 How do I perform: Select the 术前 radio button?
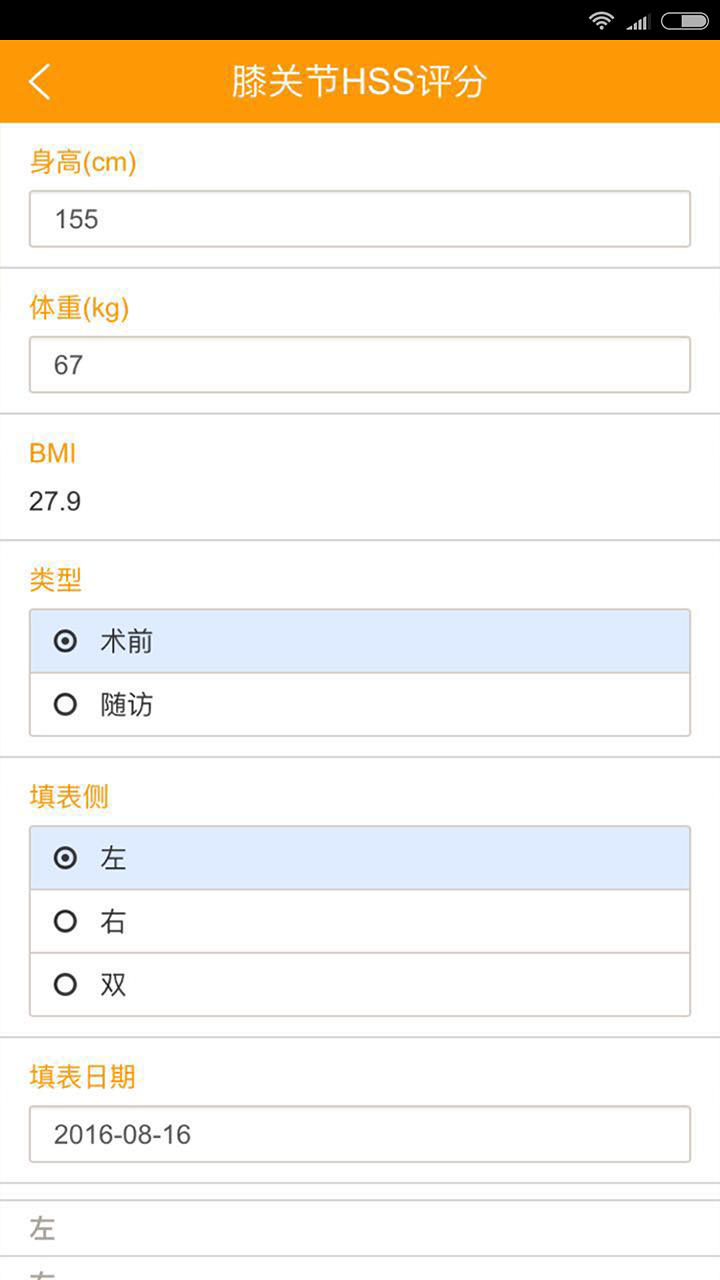[66, 642]
